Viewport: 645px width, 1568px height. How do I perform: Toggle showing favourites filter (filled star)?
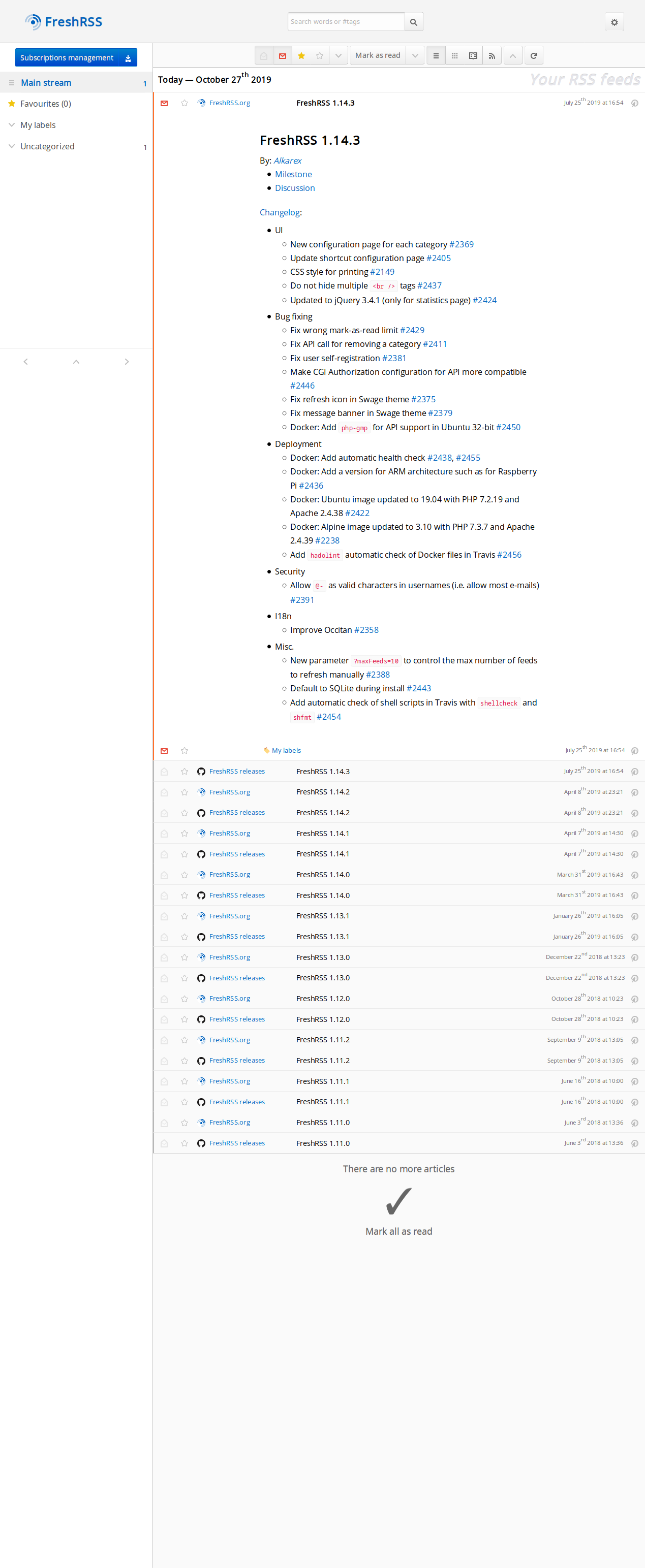tap(301, 56)
